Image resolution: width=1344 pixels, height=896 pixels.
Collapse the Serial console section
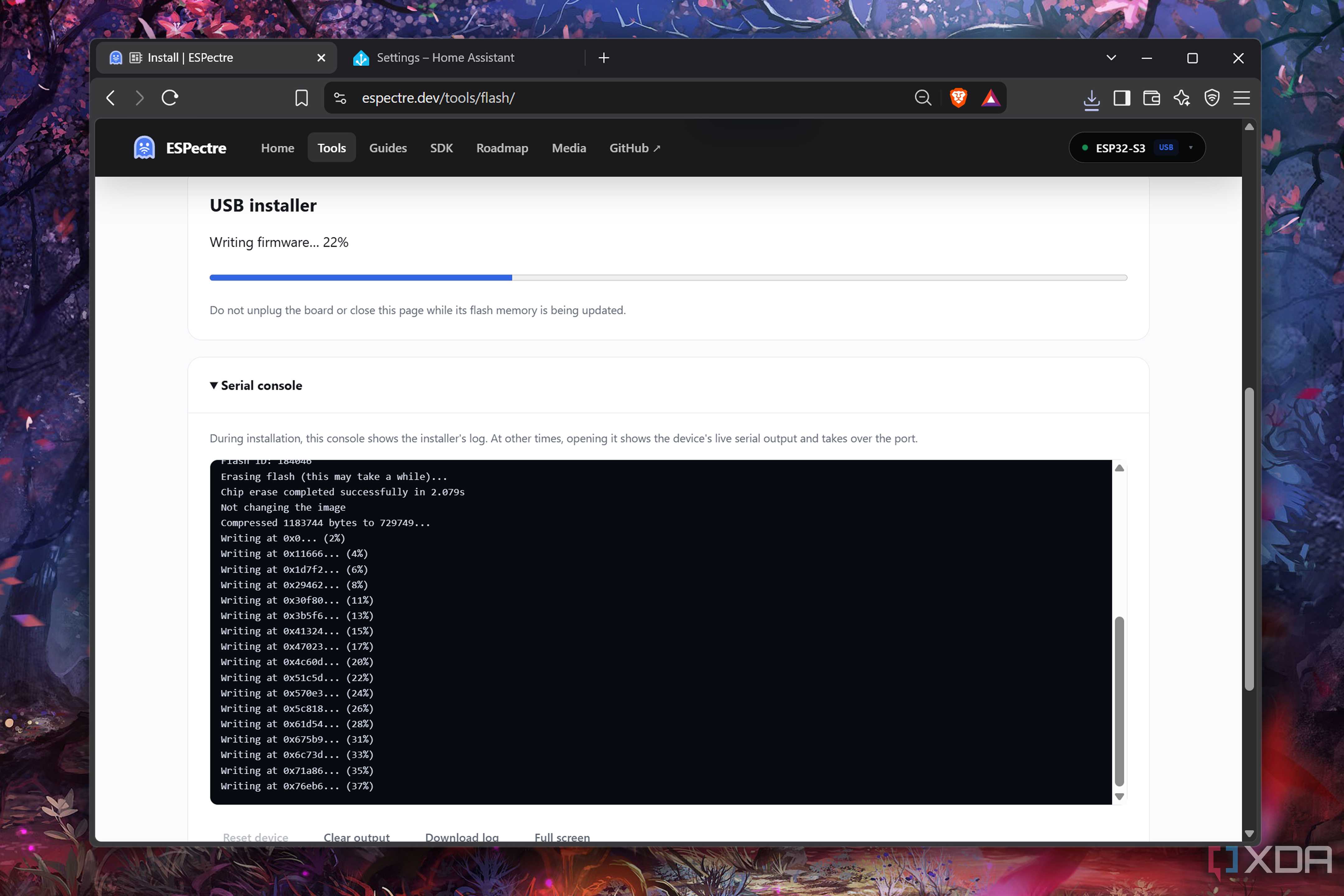click(256, 386)
